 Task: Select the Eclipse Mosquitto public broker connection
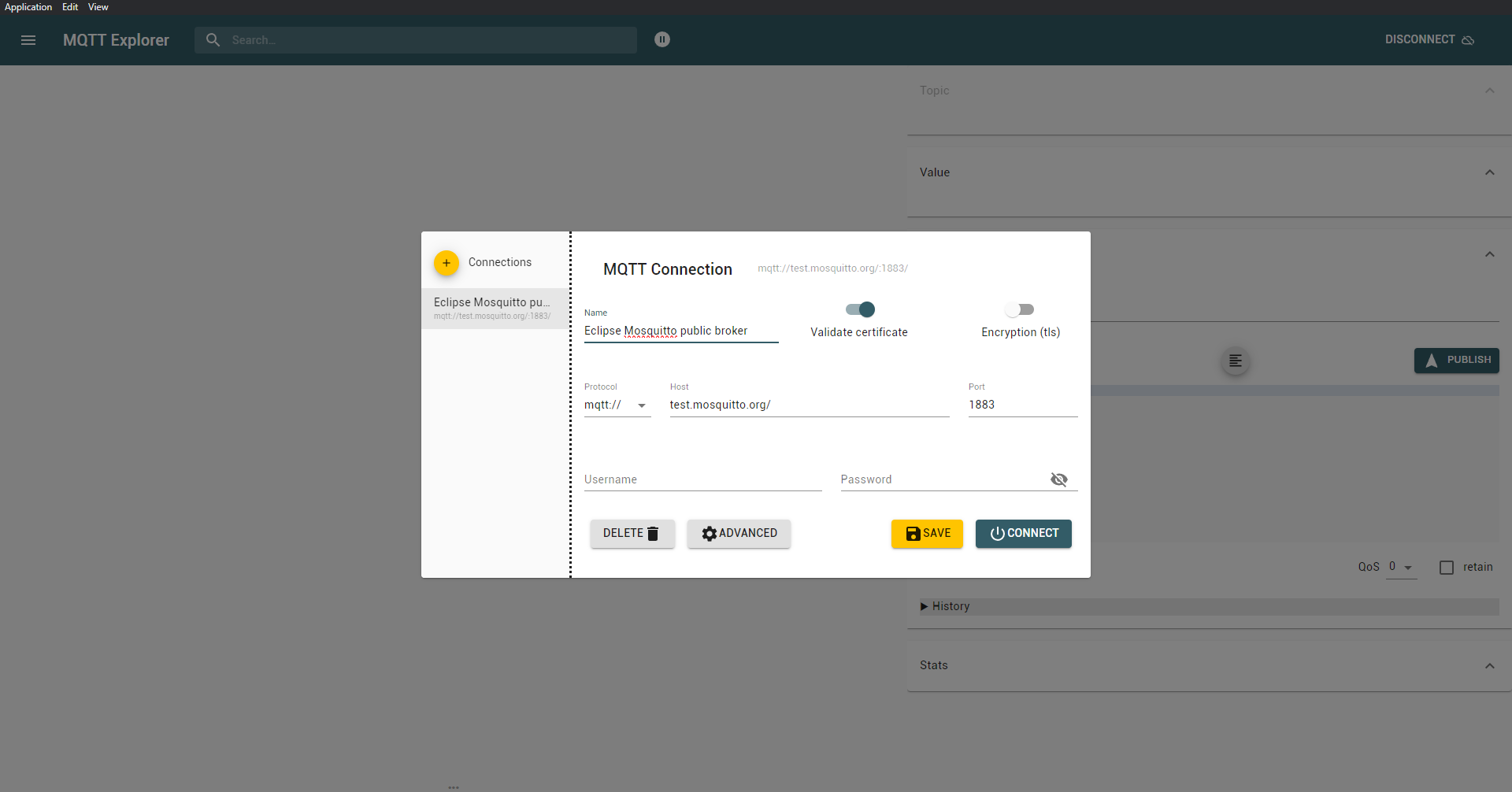click(x=492, y=308)
